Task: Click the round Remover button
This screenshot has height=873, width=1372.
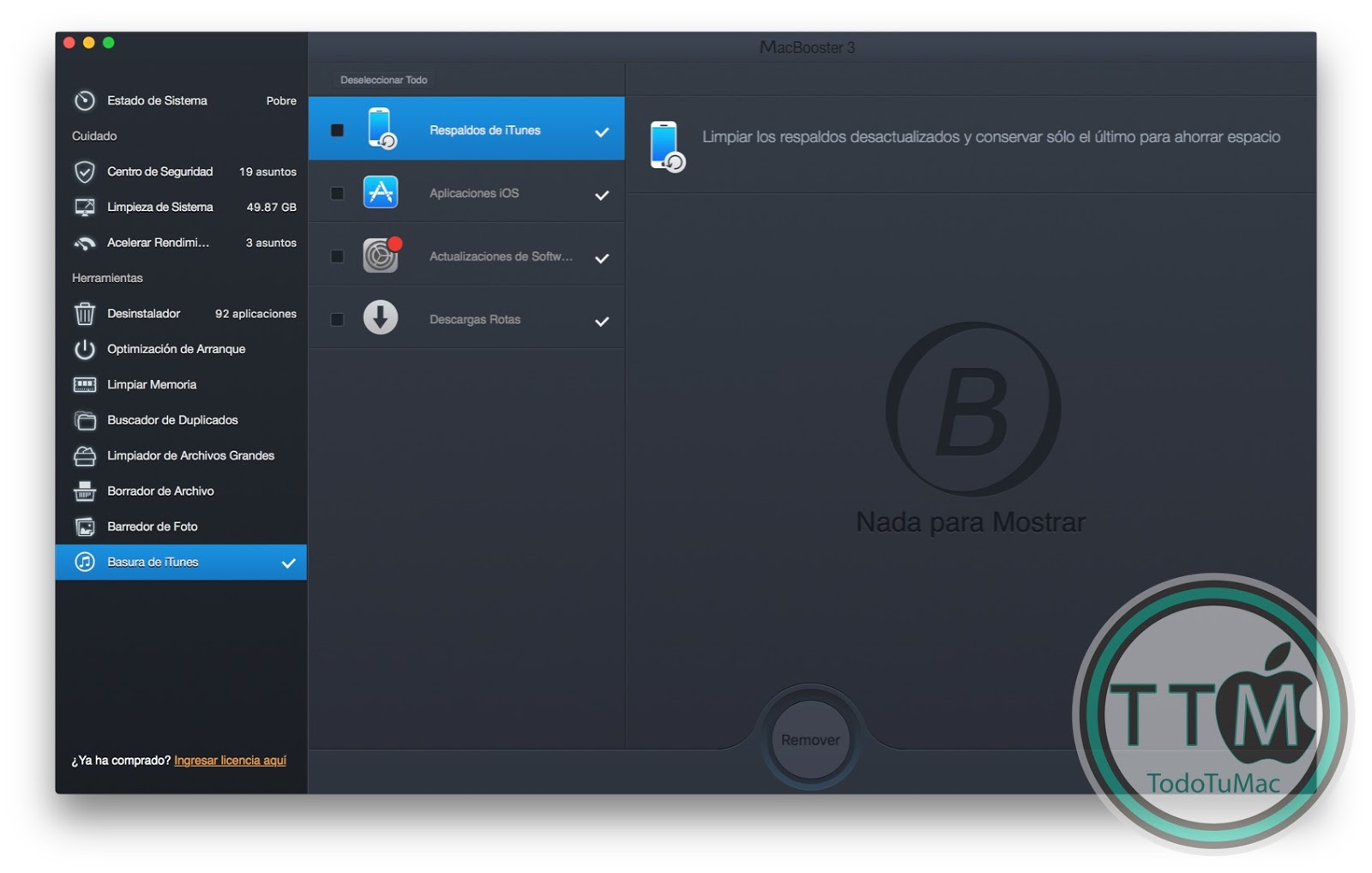Action: tap(810, 739)
